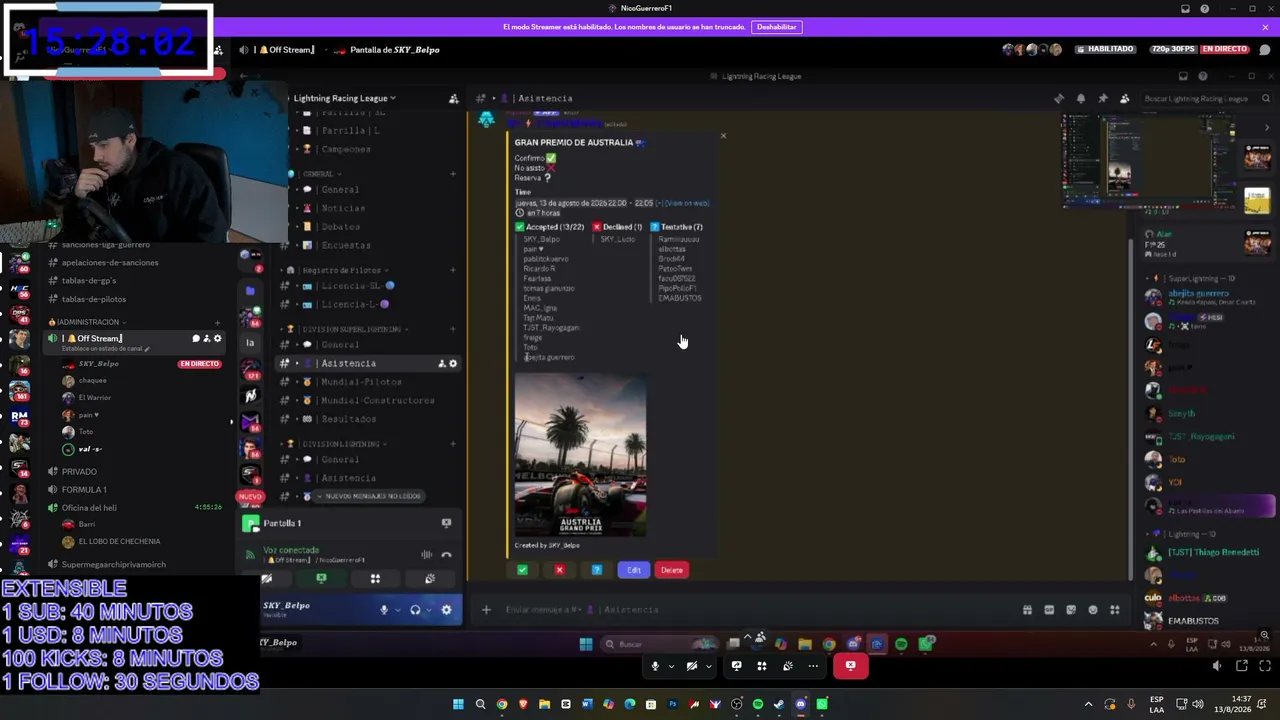Open Spotify from the Windows taskbar

pos(758,704)
